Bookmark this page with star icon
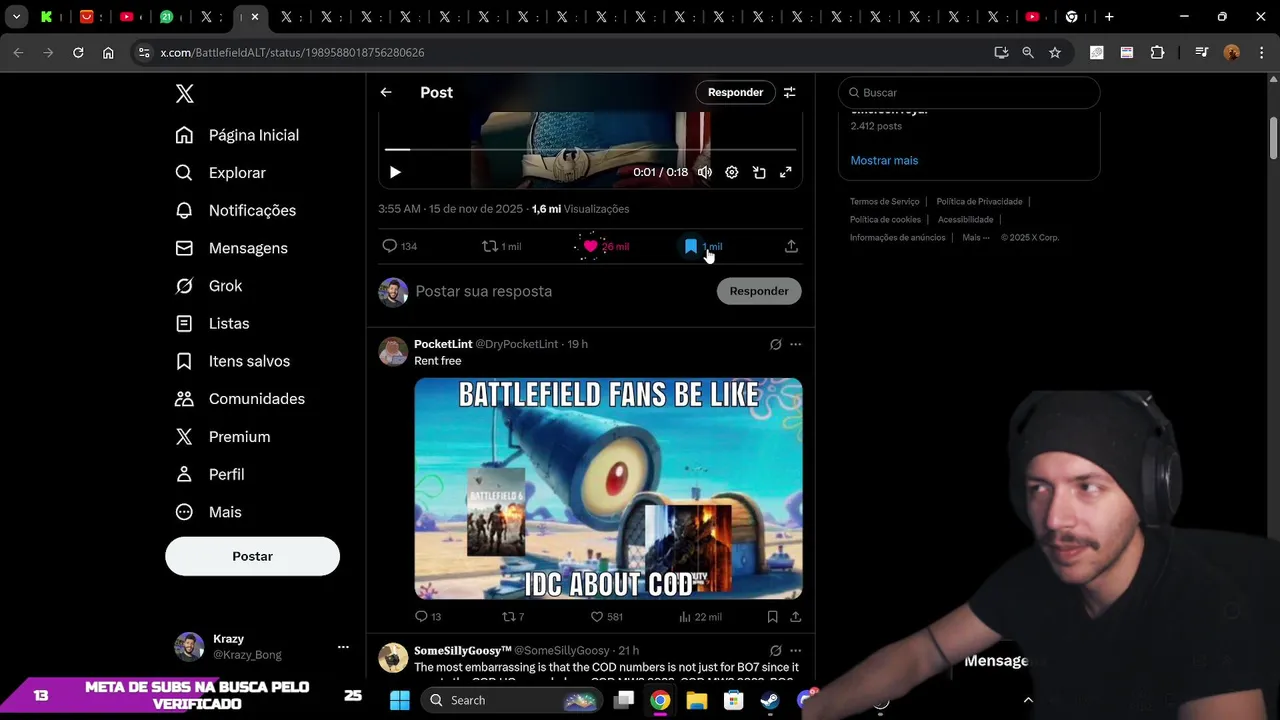Viewport: 1280px width, 720px height. point(1055,52)
